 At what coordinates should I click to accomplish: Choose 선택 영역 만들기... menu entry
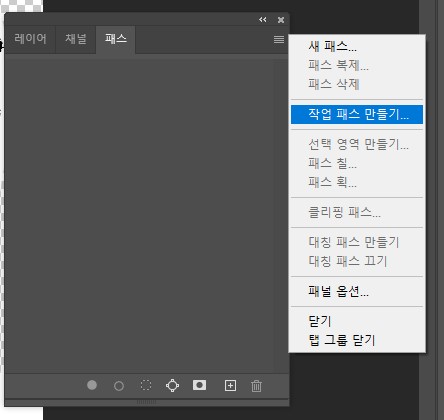click(x=357, y=144)
